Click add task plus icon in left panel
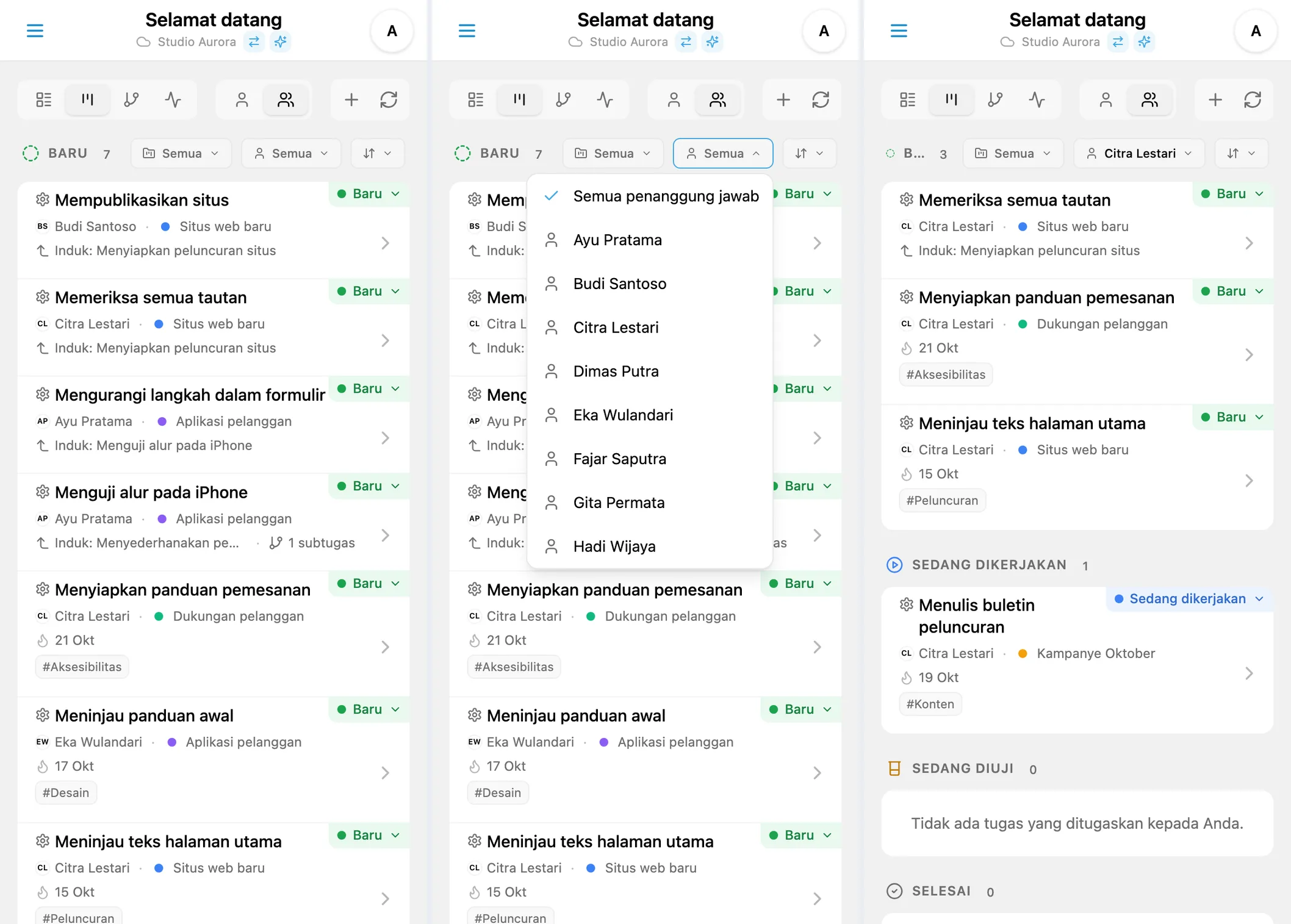The image size is (1291, 924). [351, 99]
